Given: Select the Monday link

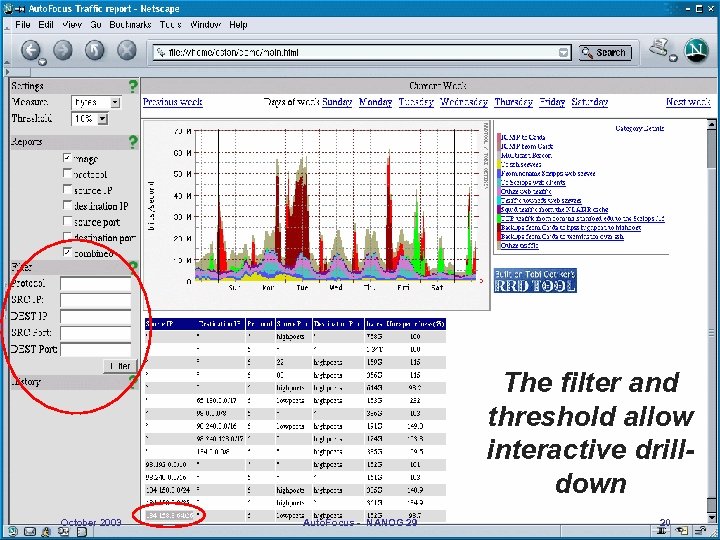Looking at the screenshot, I should (x=376, y=102).
